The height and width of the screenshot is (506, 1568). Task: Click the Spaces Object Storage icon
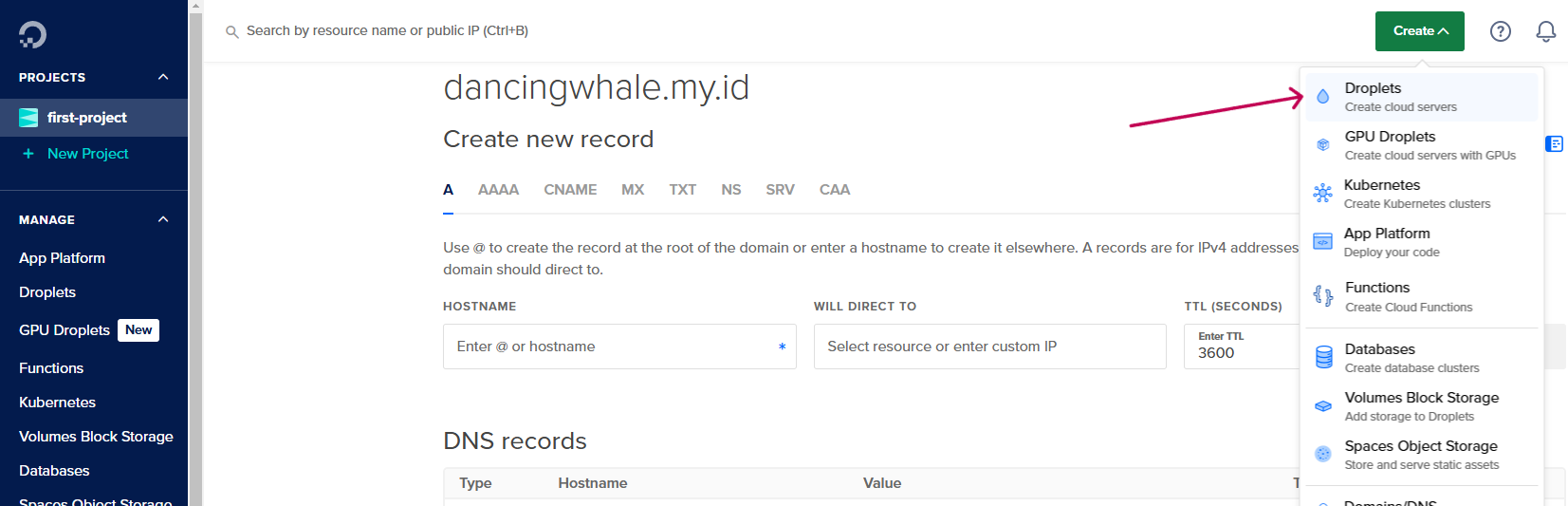coord(1322,455)
